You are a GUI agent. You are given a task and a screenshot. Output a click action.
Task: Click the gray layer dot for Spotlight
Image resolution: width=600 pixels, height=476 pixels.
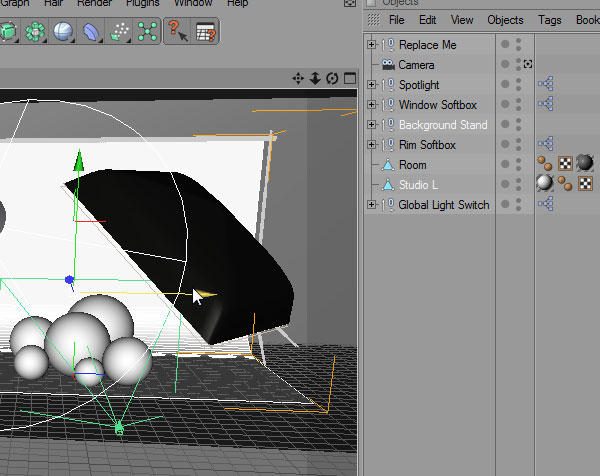click(505, 84)
